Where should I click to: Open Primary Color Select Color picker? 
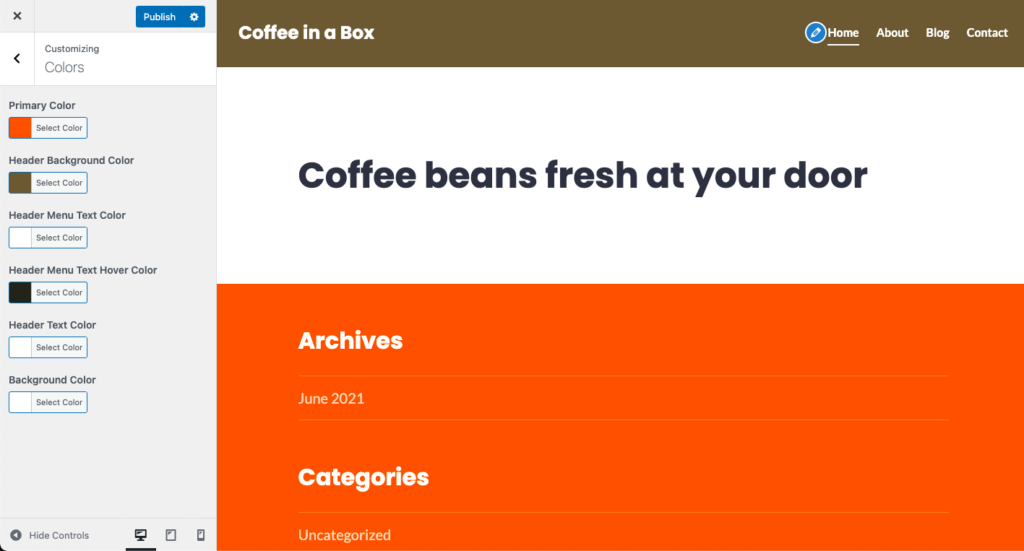point(59,128)
